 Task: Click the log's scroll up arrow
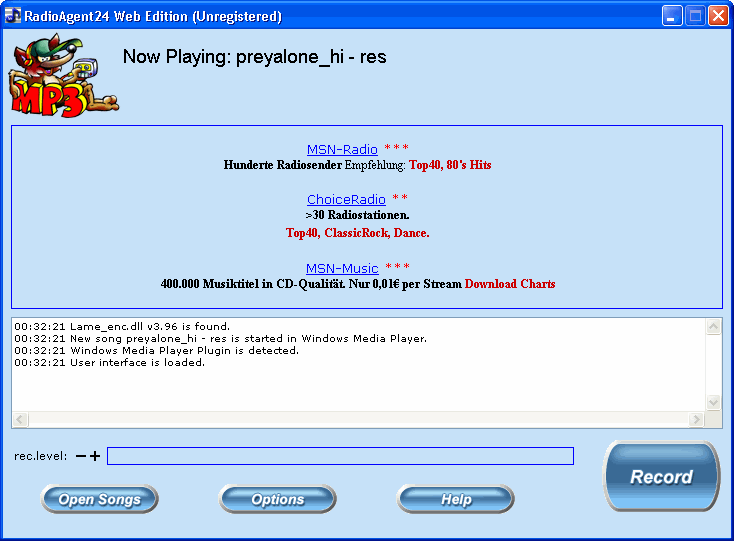pyautogui.click(x=713, y=327)
